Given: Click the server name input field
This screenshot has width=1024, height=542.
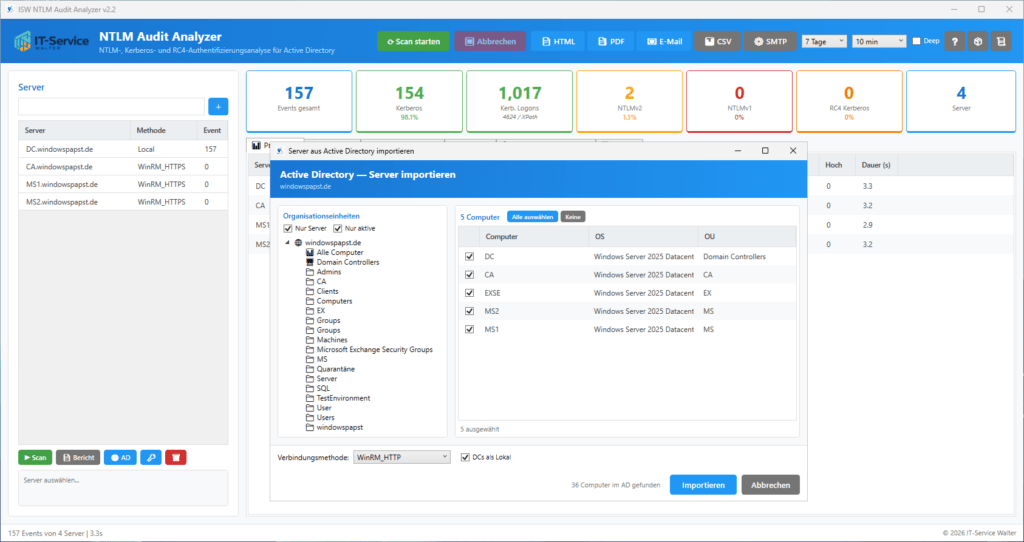Looking at the screenshot, I should (x=111, y=106).
